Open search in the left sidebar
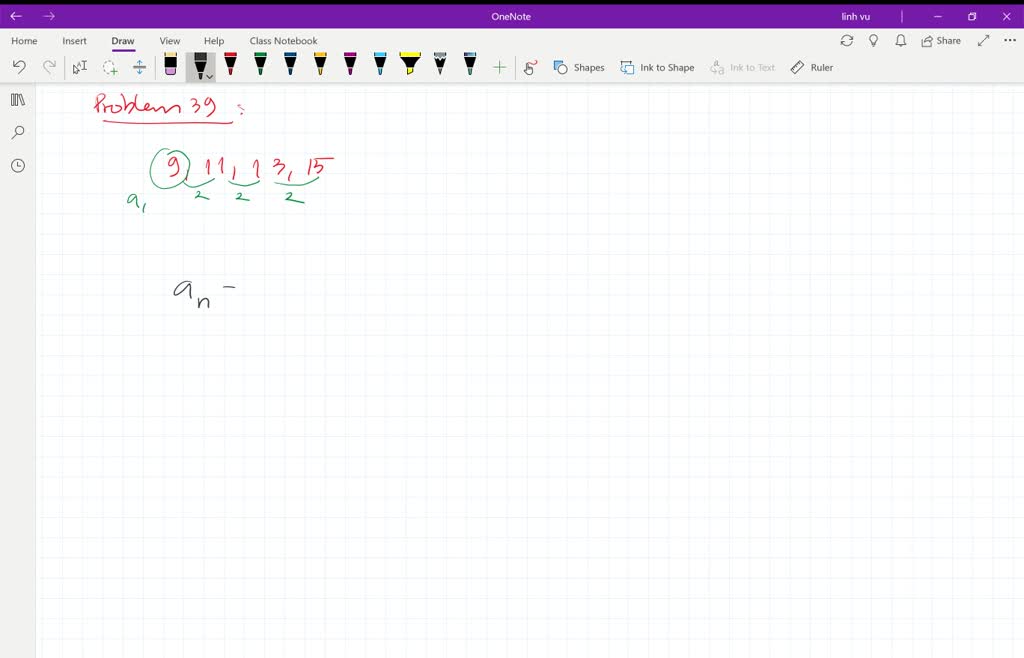The width and height of the screenshot is (1024, 658). coord(17,132)
